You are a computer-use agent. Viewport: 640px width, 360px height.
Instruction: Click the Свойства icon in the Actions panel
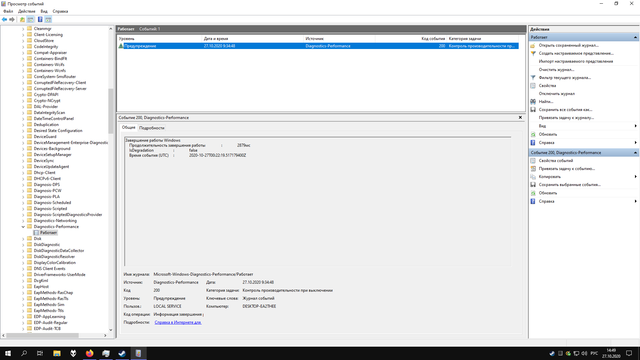pyautogui.click(x=533, y=86)
